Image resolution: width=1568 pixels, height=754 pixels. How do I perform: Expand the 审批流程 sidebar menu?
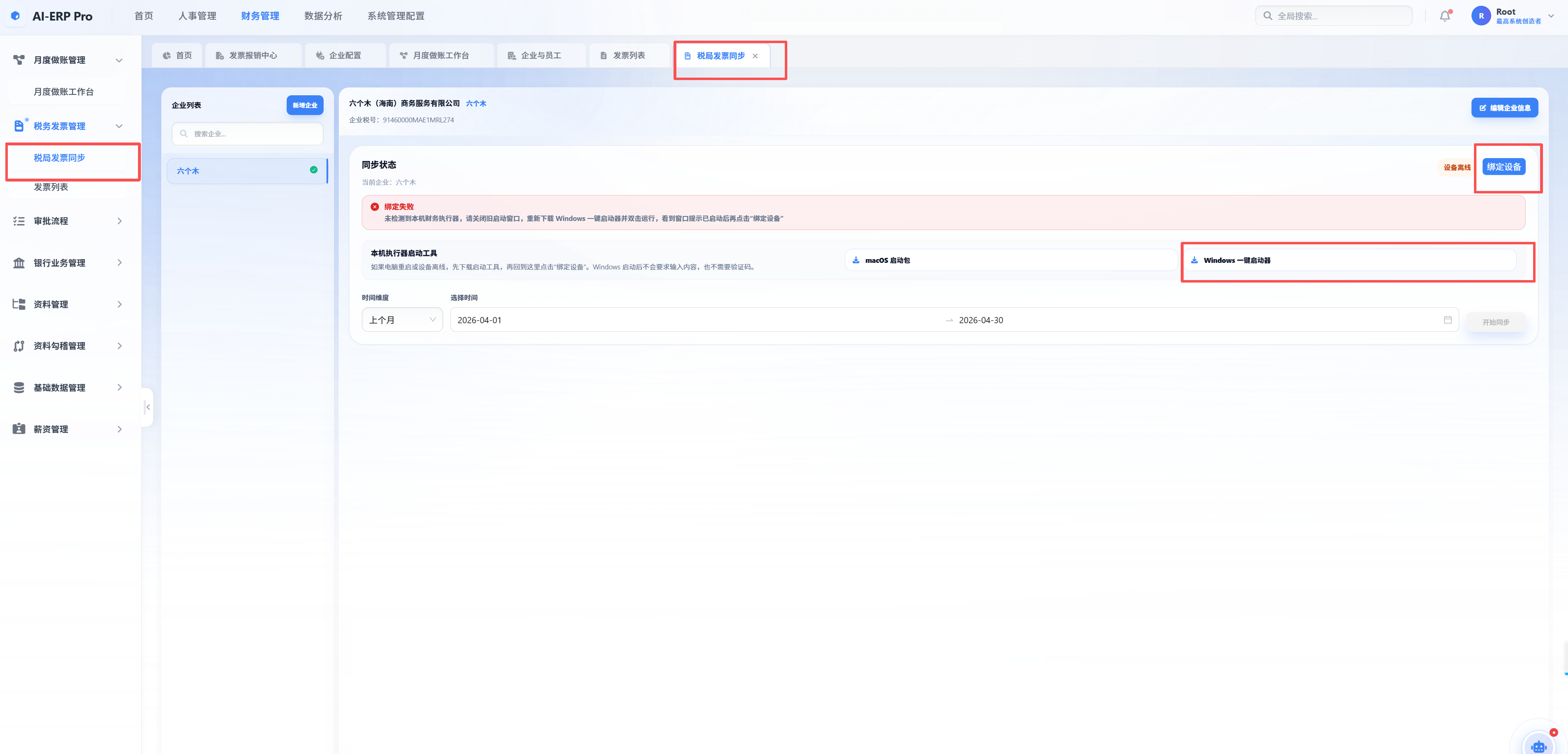68,221
